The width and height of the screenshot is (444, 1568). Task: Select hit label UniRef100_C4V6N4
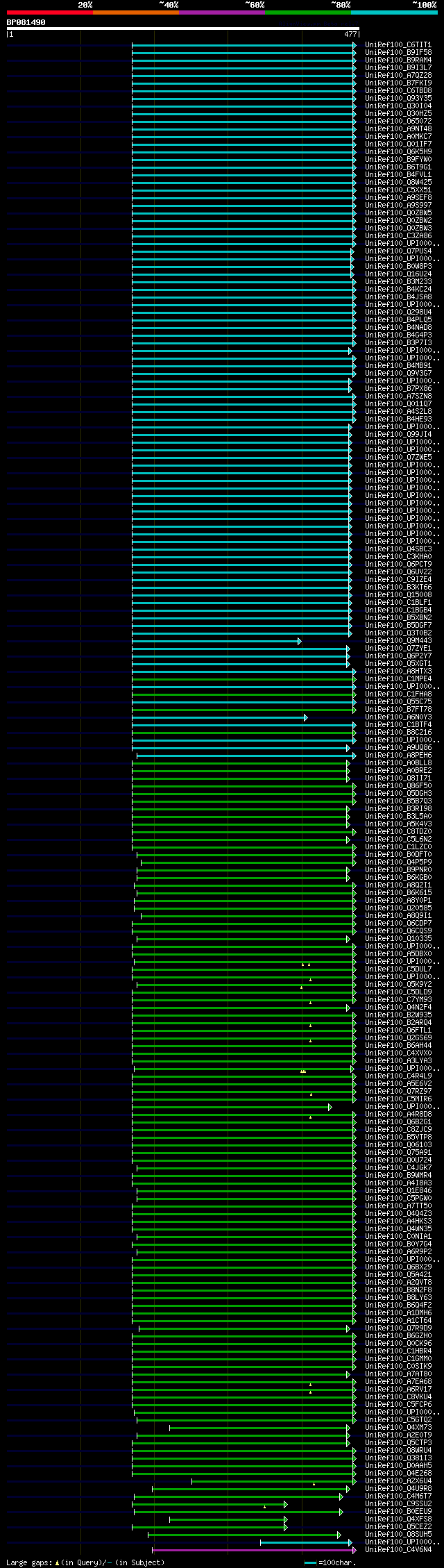[398, 1549]
